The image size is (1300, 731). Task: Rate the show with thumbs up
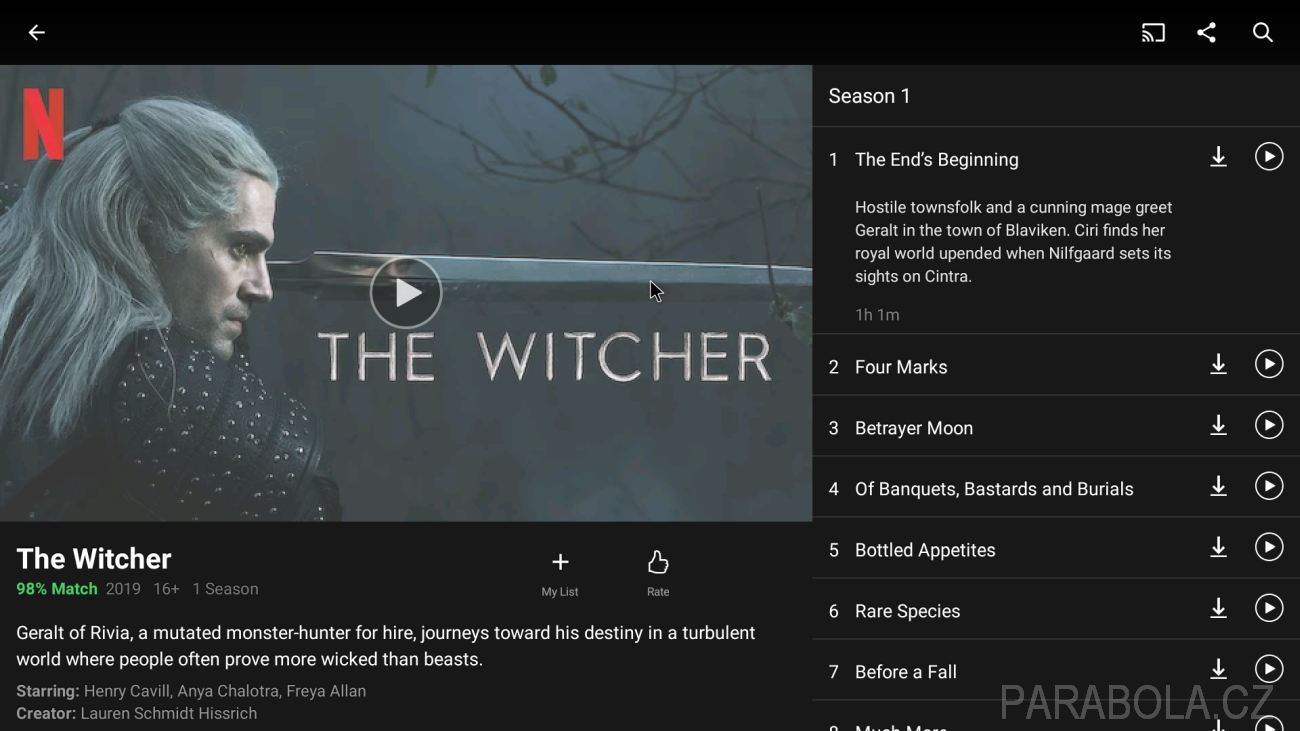tap(658, 573)
